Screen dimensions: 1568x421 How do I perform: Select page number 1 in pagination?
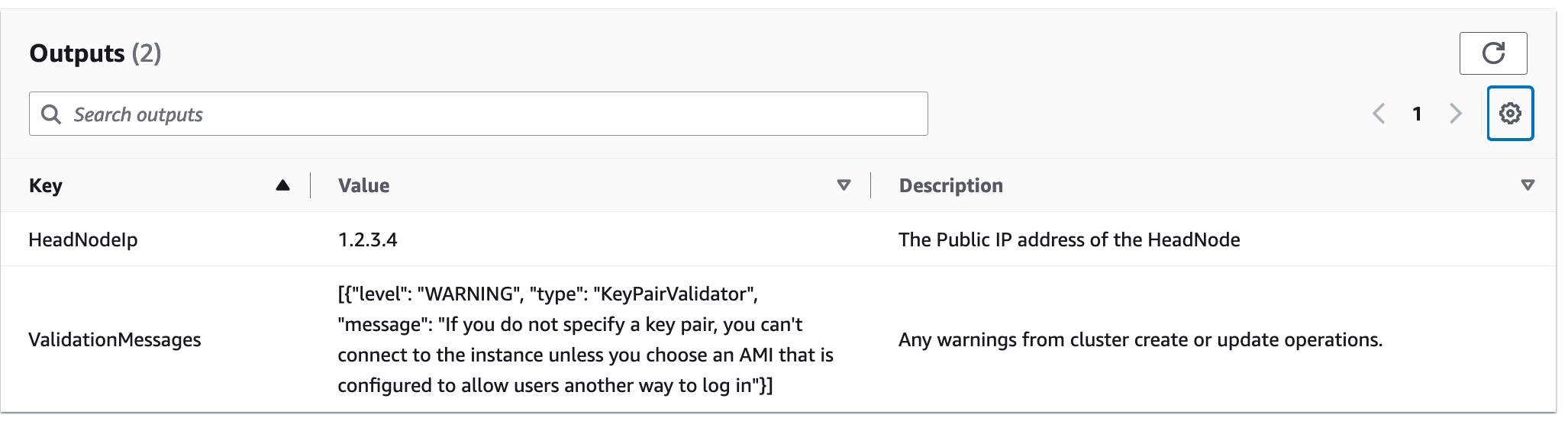tap(1417, 114)
